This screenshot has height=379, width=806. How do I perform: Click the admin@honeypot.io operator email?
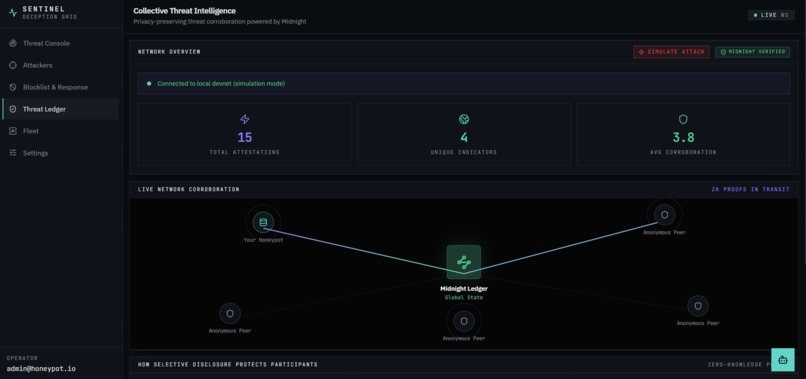pos(41,369)
